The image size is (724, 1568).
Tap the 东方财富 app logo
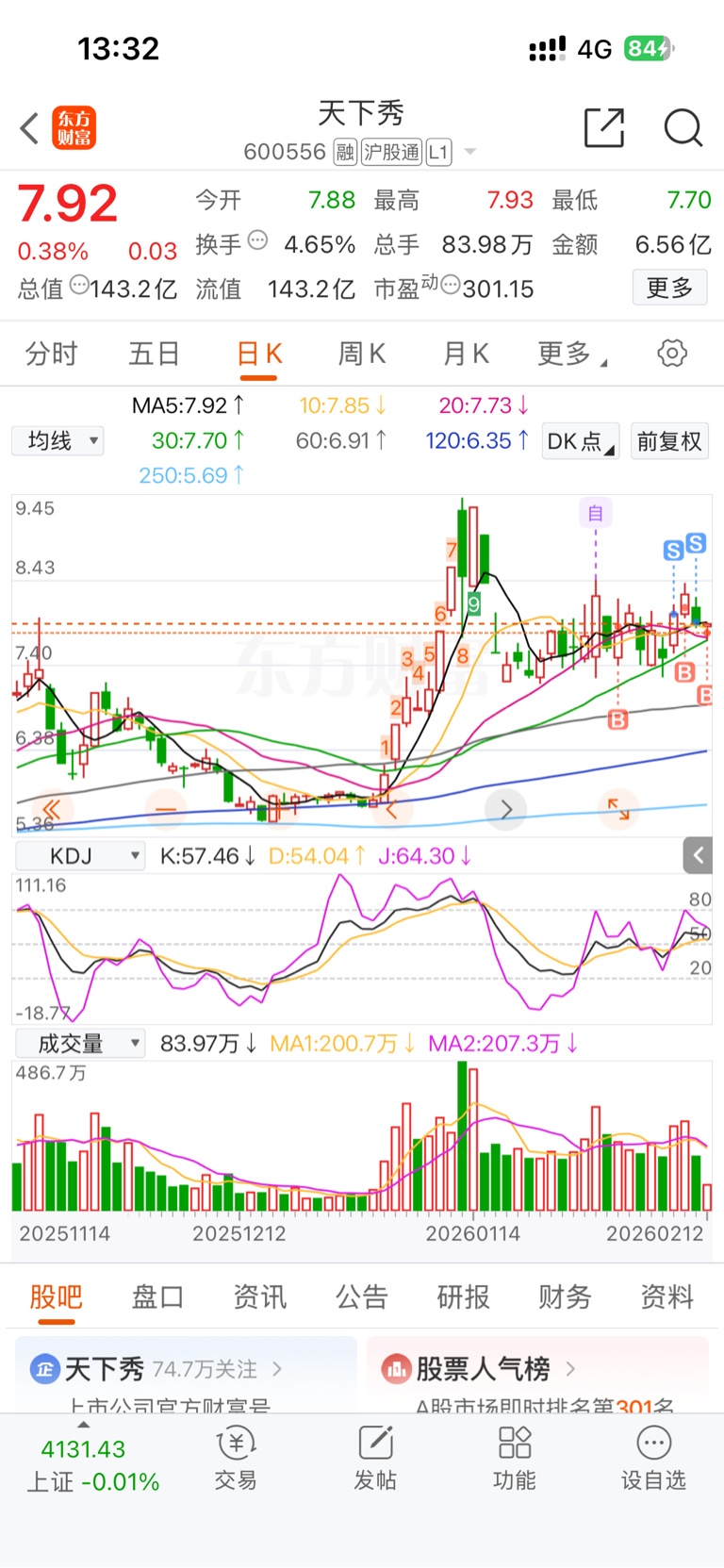pos(74,128)
